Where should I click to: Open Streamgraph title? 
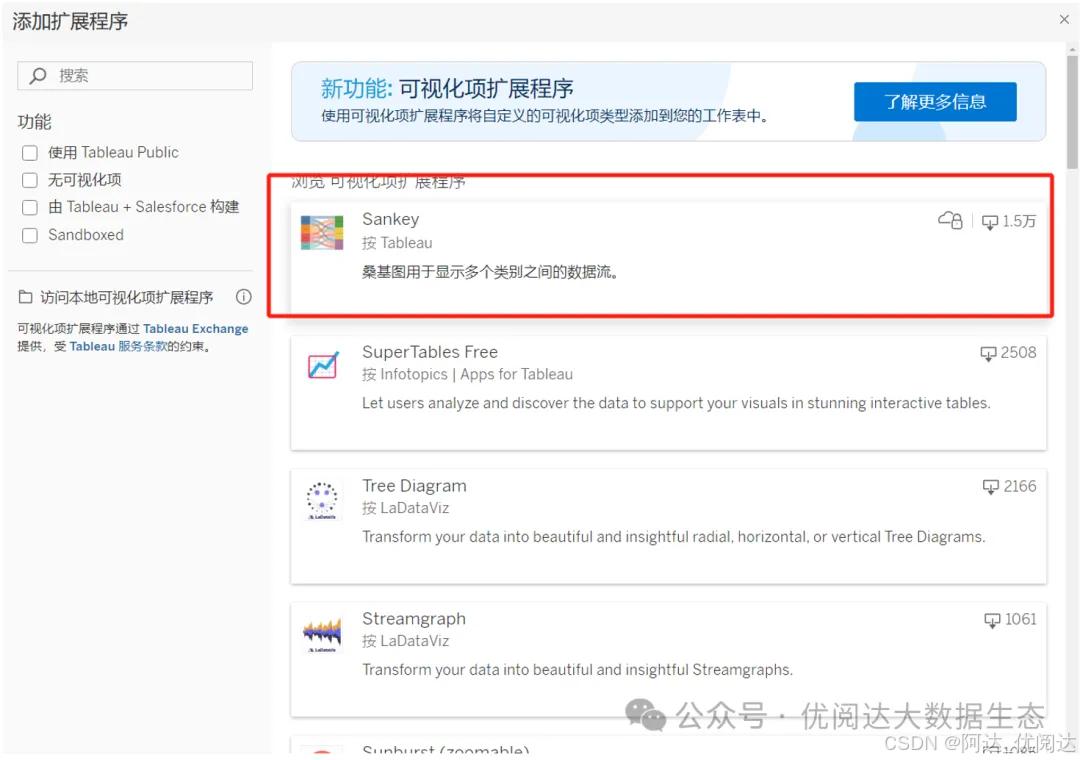(414, 619)
